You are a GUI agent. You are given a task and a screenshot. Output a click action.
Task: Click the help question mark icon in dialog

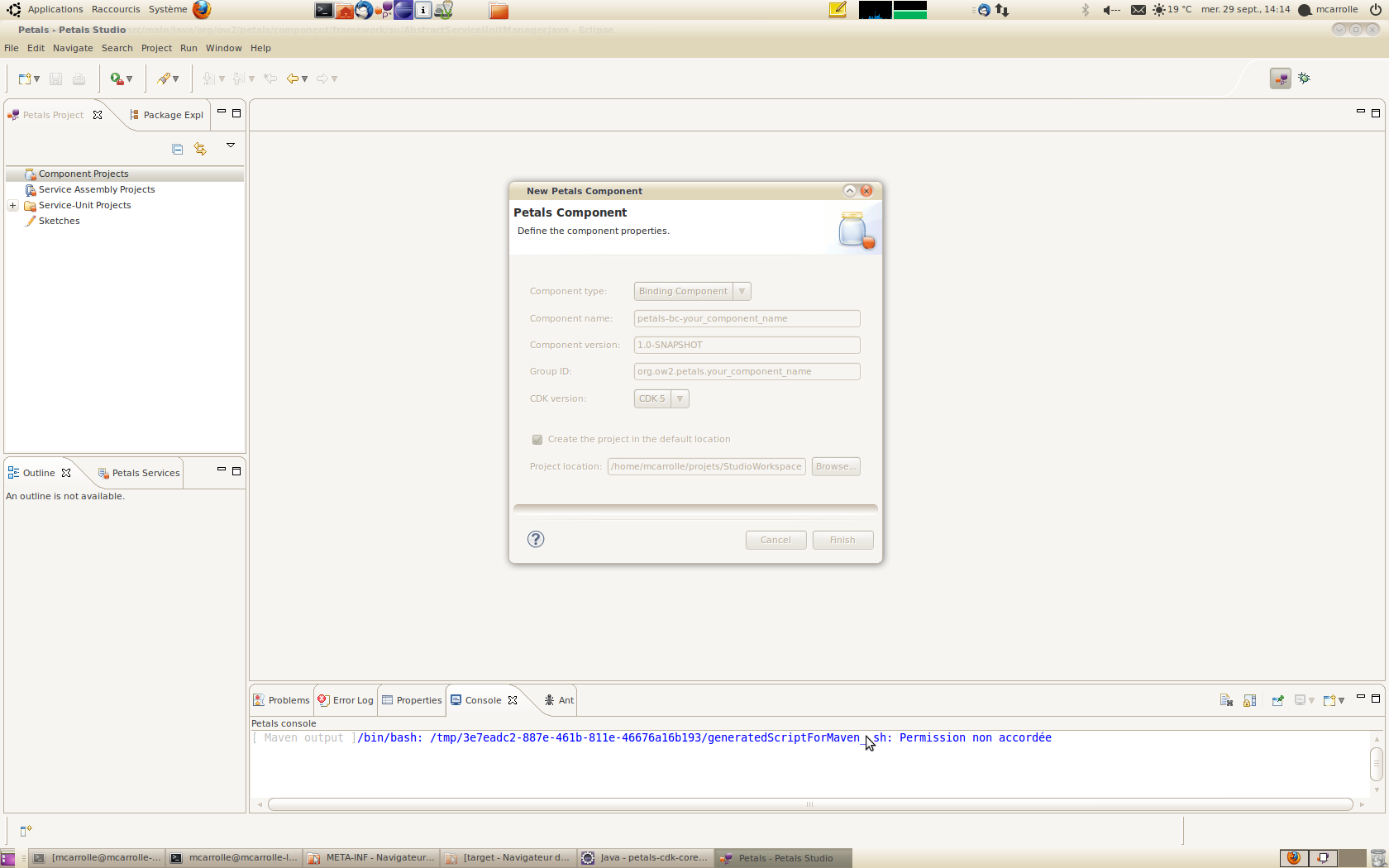point(536,539)
